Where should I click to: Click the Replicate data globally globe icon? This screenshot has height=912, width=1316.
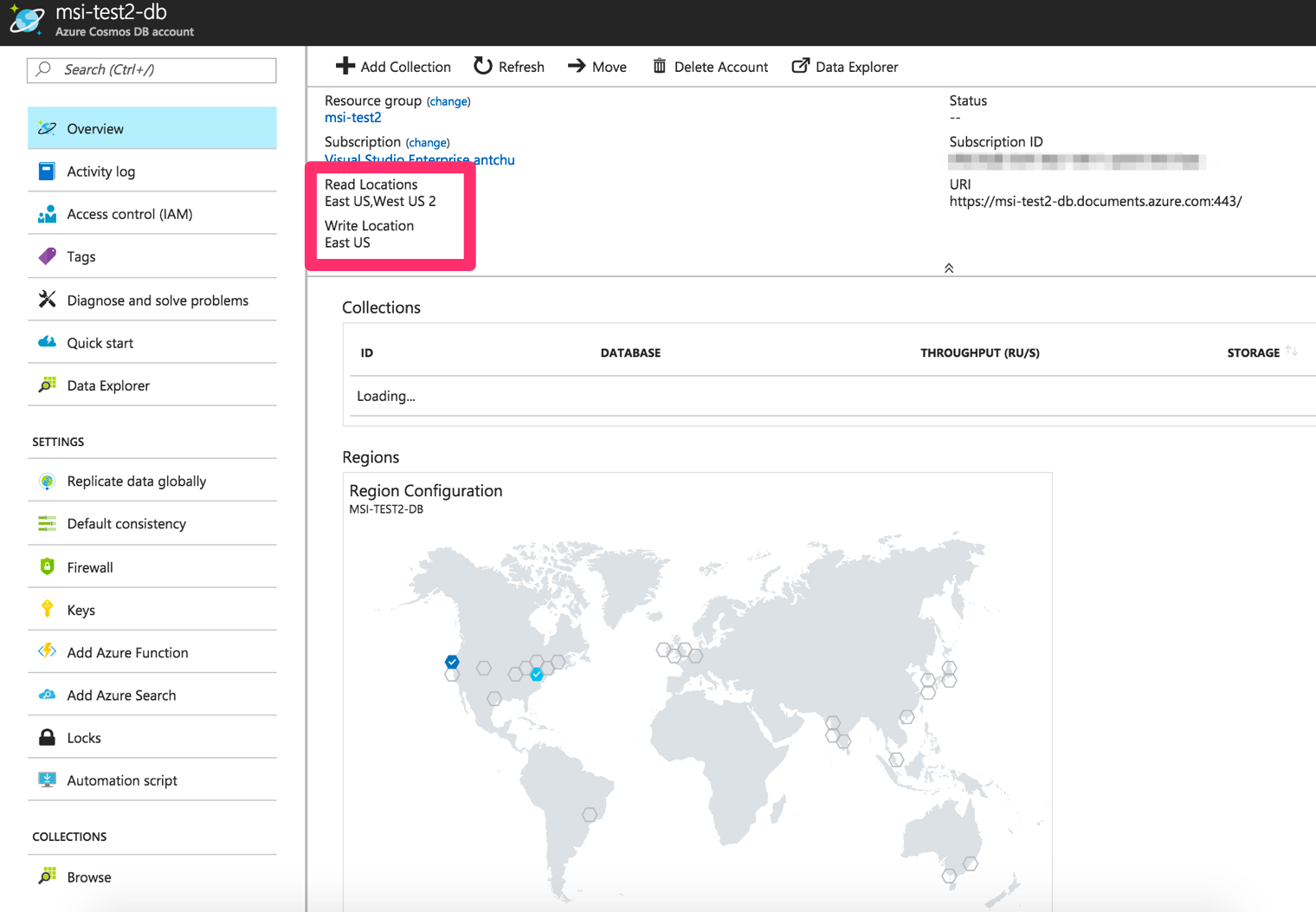tap(47, 481)
